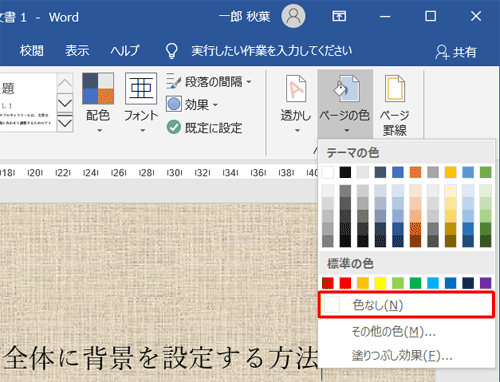
Task: Click the horizontal ruler
Action: pos(159,172)
